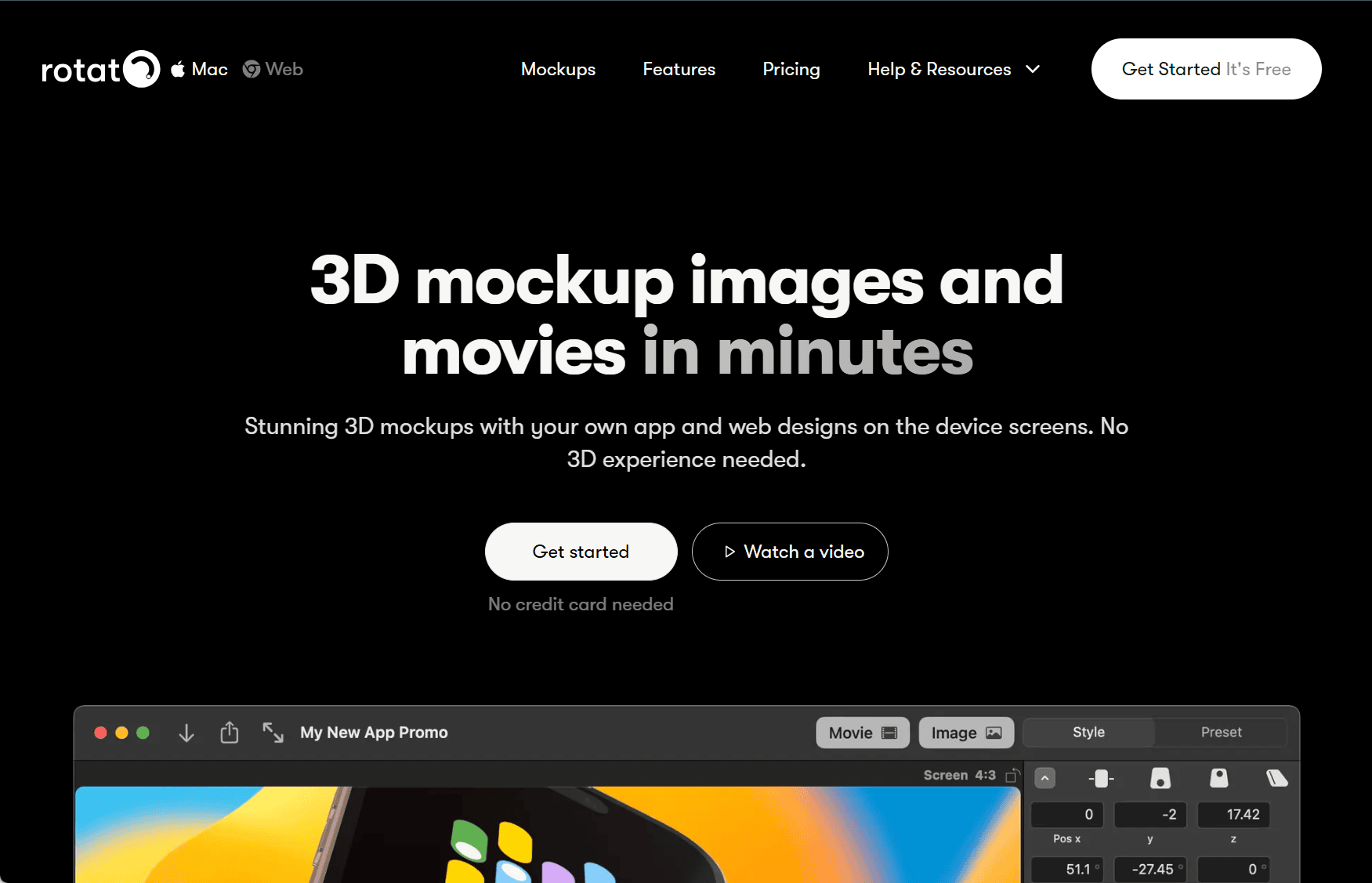Image resolution: width=1372 pixels, height=883 pixels.
Task: Click the download arrow icon in app toolbar
Action: click(x=186, y=733)
